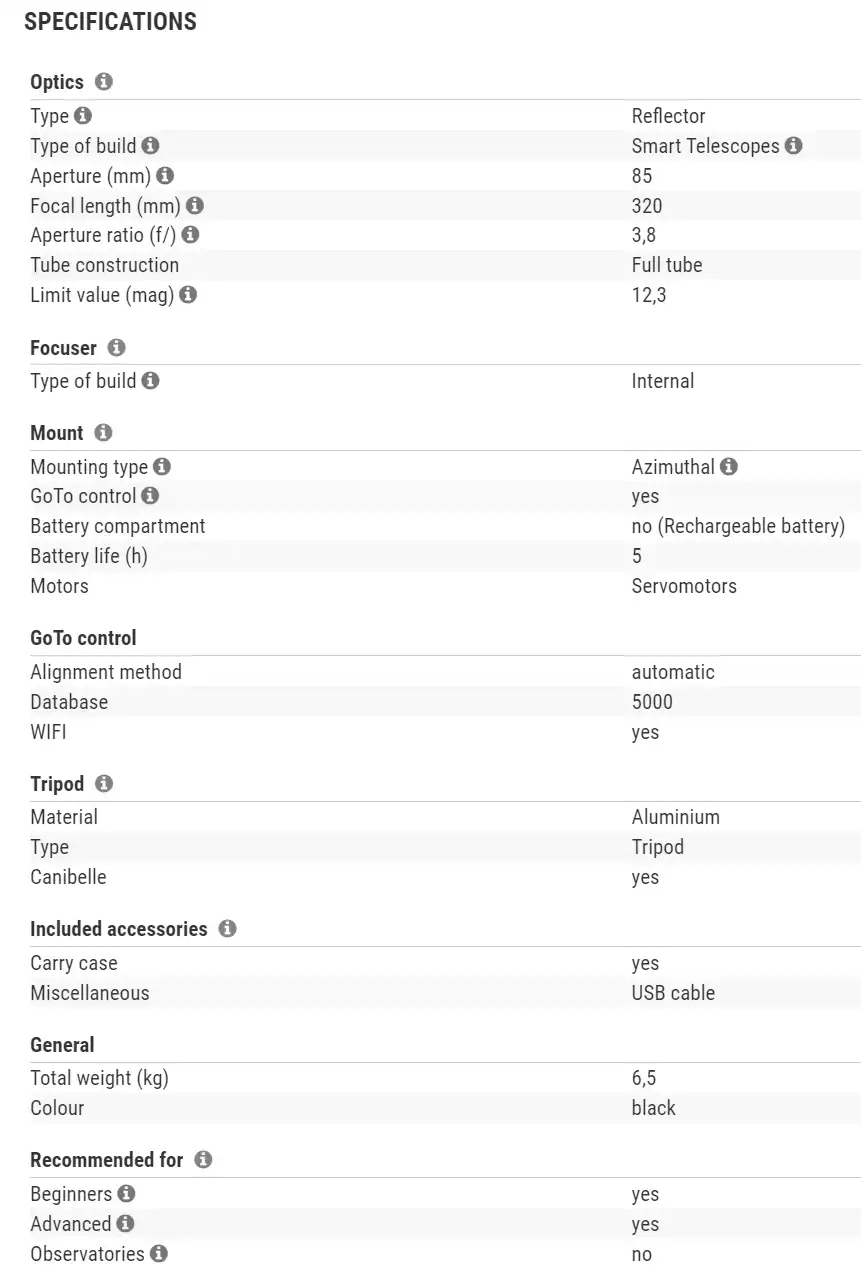The width and height of the screenshot is (861, 1276).
Task: Click the Azimuthal mounting type text
Action: tap(673, 467)
